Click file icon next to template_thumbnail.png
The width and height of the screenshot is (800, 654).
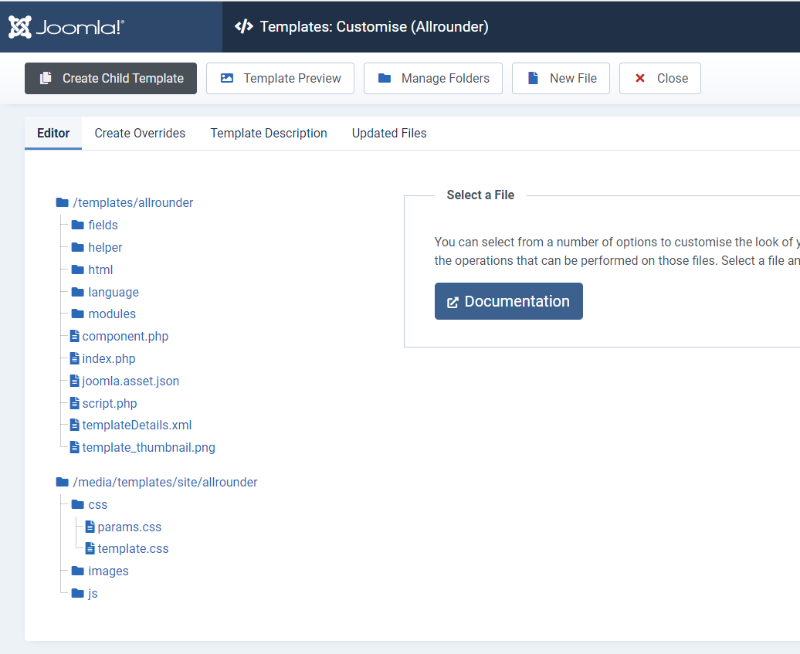[74, 447]
